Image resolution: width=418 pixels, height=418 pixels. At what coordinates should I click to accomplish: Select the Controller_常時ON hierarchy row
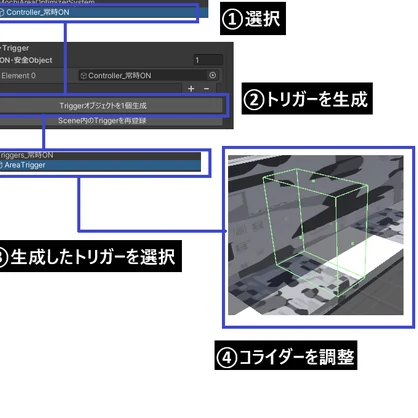[104, 13]
